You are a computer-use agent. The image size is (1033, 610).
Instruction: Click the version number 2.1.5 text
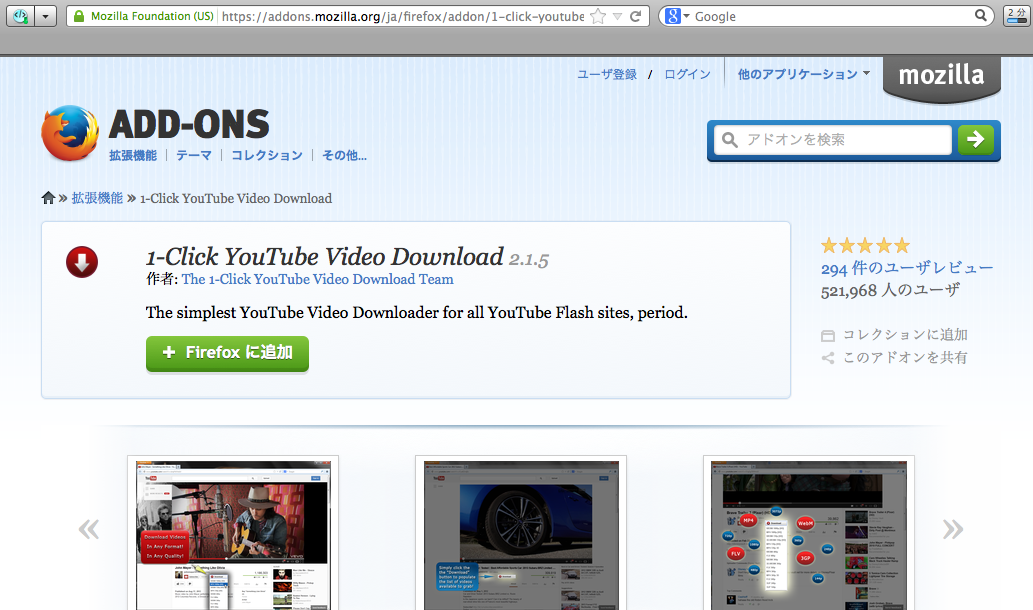[529, 259]
